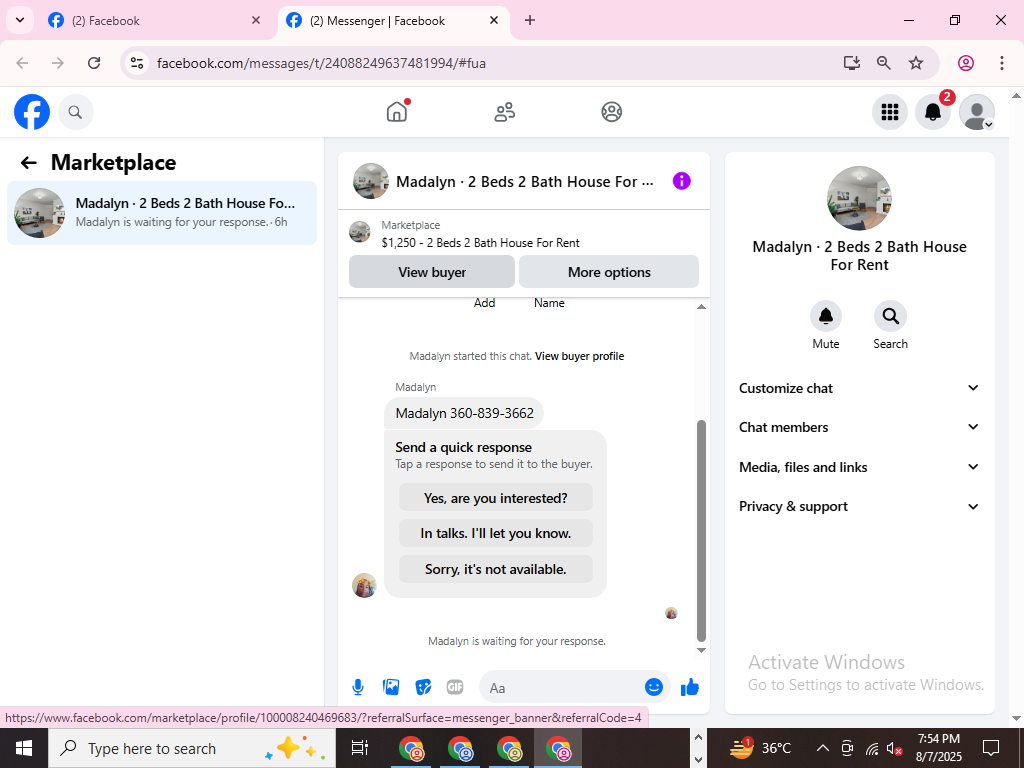
Task: Open the emoji picker smiley
Action: coord(654,687)
